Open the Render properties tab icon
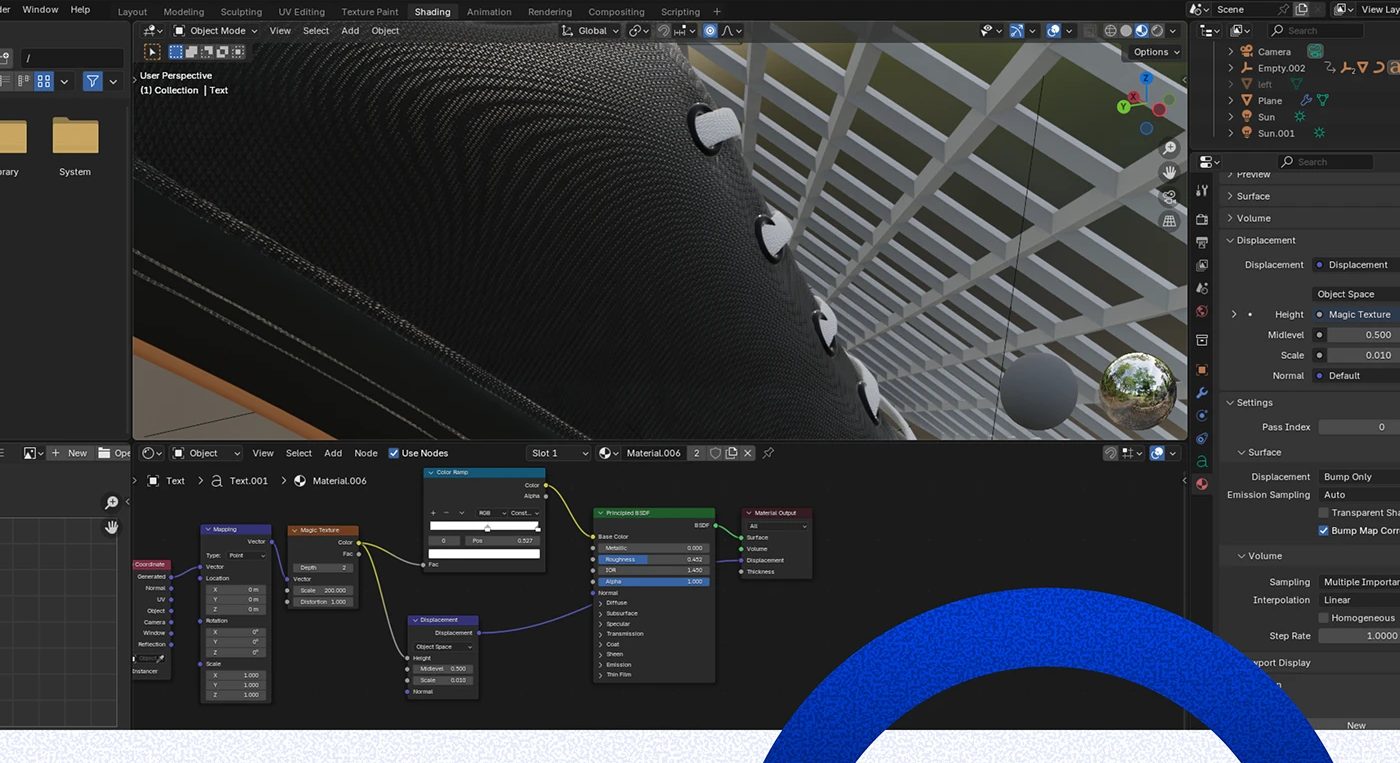This screenshot has width=1400, height=763. (1202, 220)
